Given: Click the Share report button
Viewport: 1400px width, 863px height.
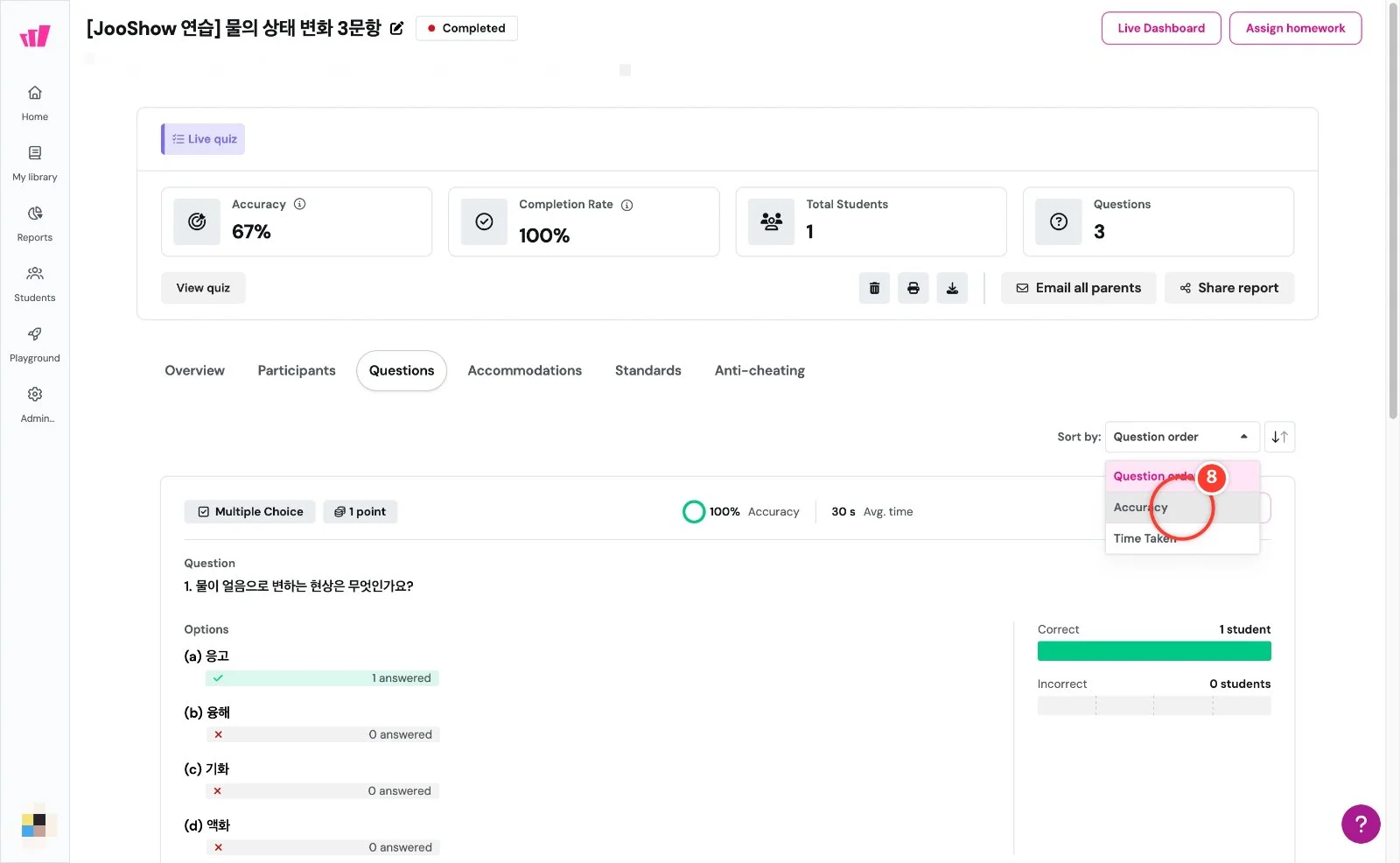Looking at the screenshot, I should pos(1229,288).
